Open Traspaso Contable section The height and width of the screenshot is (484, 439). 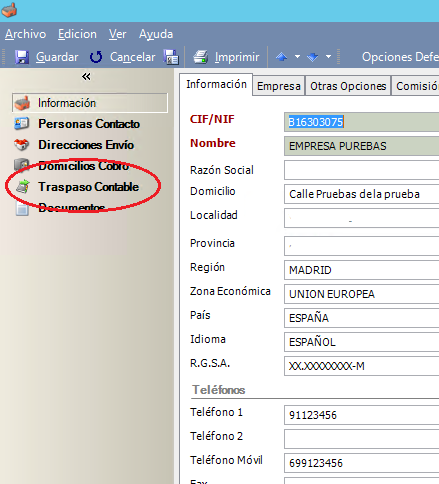(88, 187)
